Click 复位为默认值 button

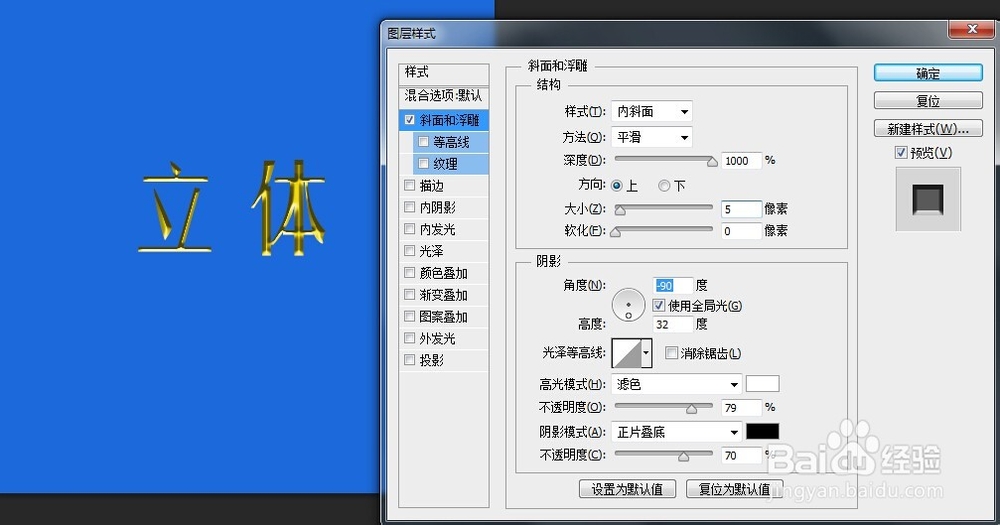(735, 489)
